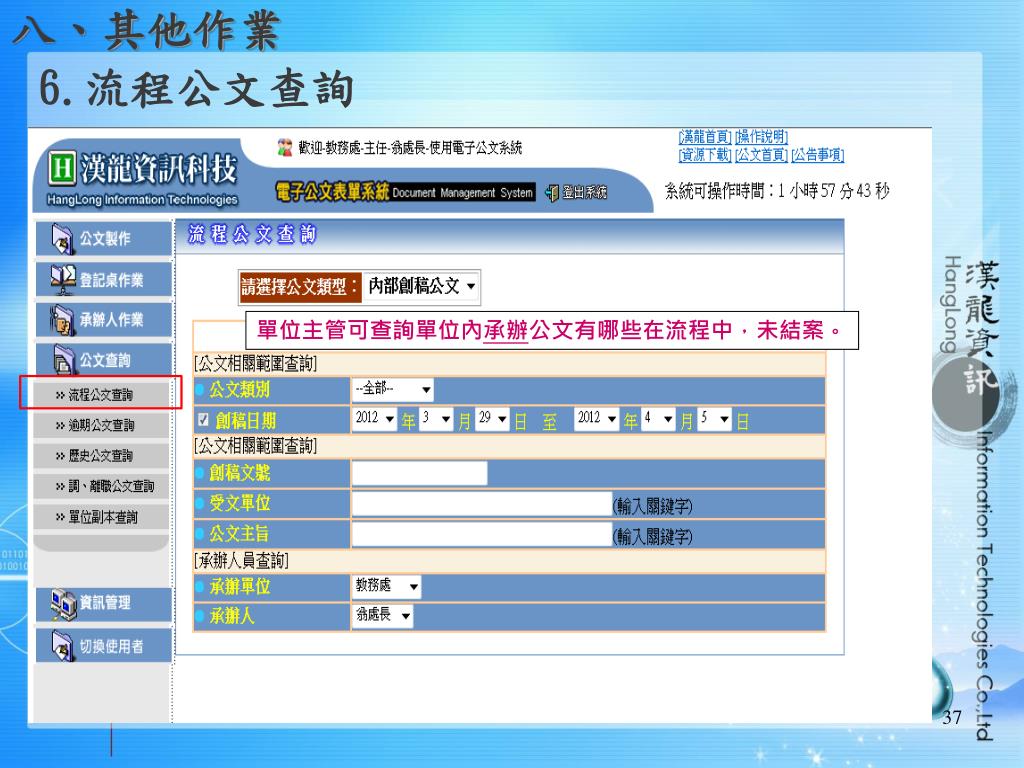
Task: Select 歷史公文查詢 in the sidebar
Action: click(x=101, y=456)
